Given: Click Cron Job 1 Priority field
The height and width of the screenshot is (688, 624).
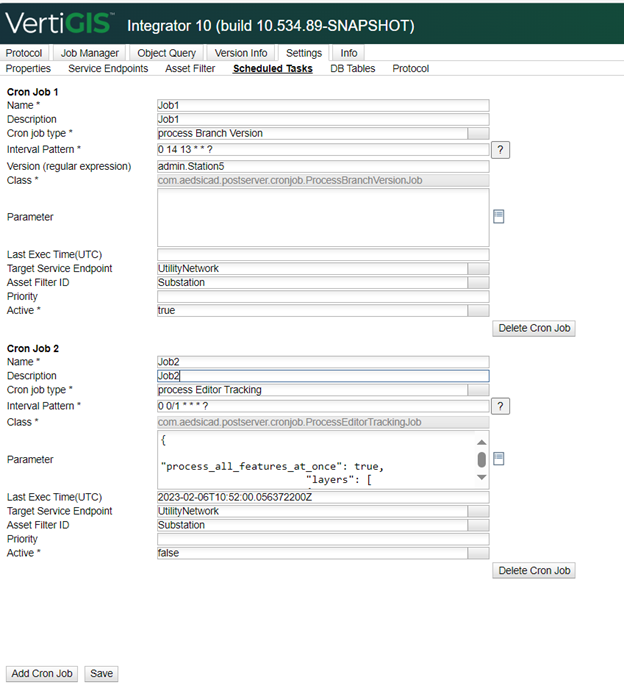Looking at the screenshot, I should tap(323, 297).
